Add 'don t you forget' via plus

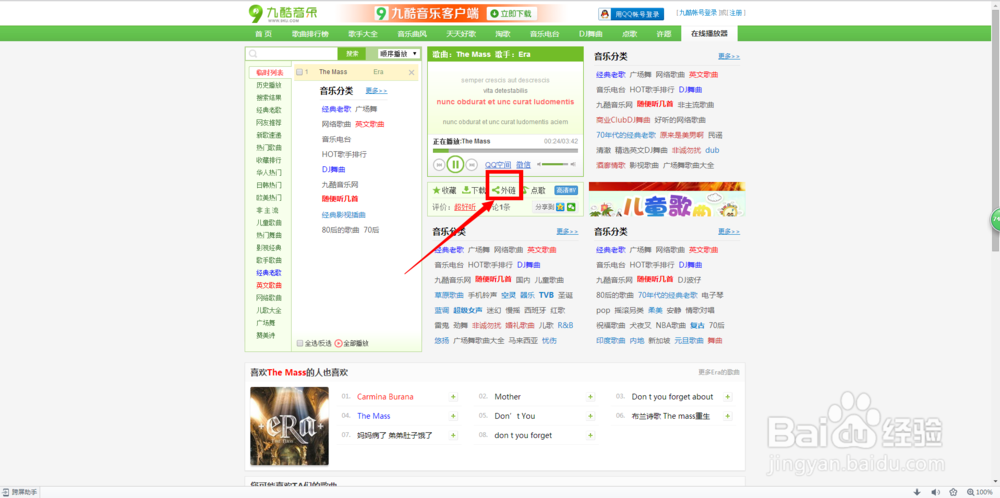pyautogui.click(x=591, y=436)
